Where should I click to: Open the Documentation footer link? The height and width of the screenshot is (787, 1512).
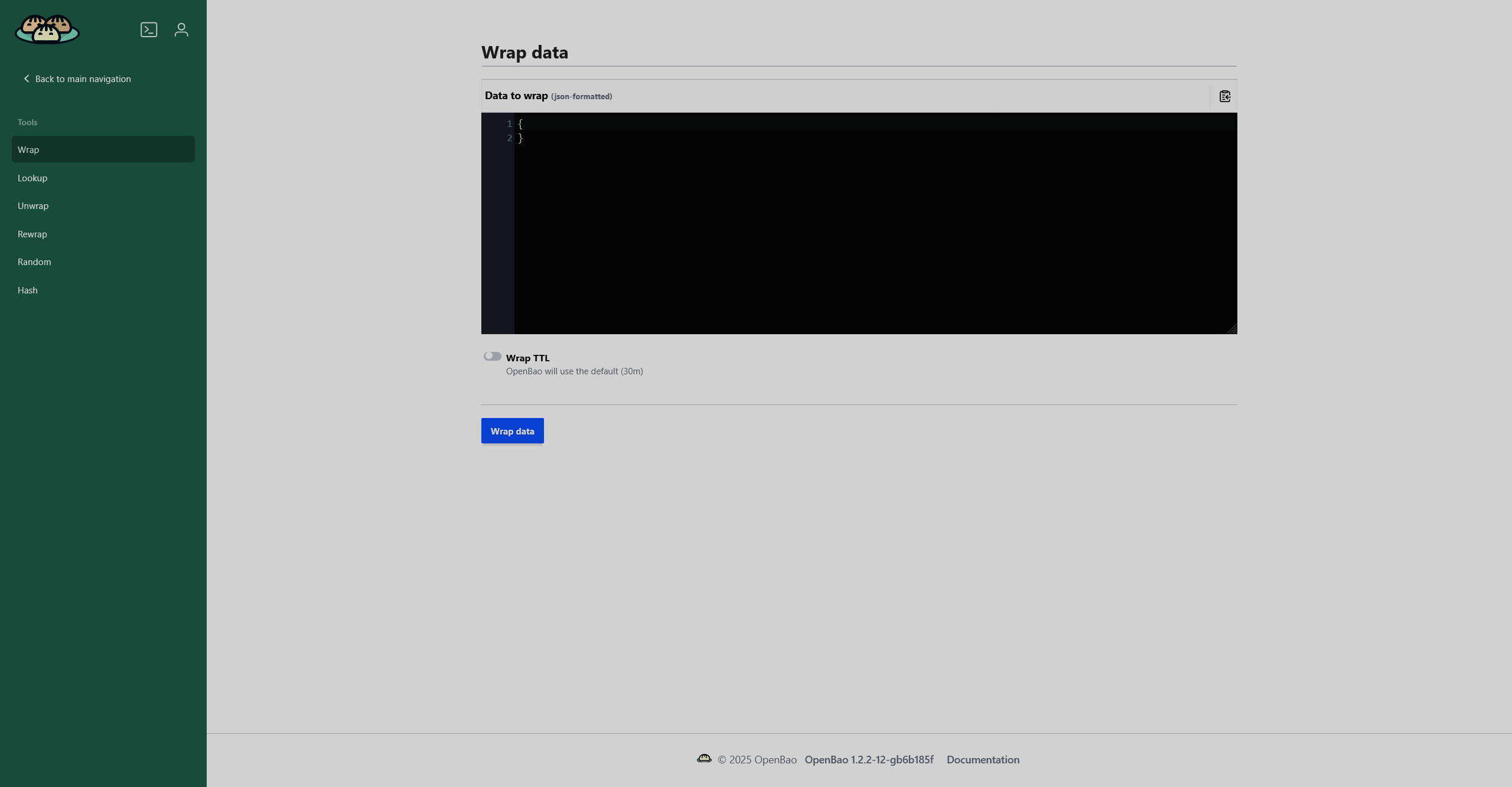pyautogui.click(x=983, y=760)
